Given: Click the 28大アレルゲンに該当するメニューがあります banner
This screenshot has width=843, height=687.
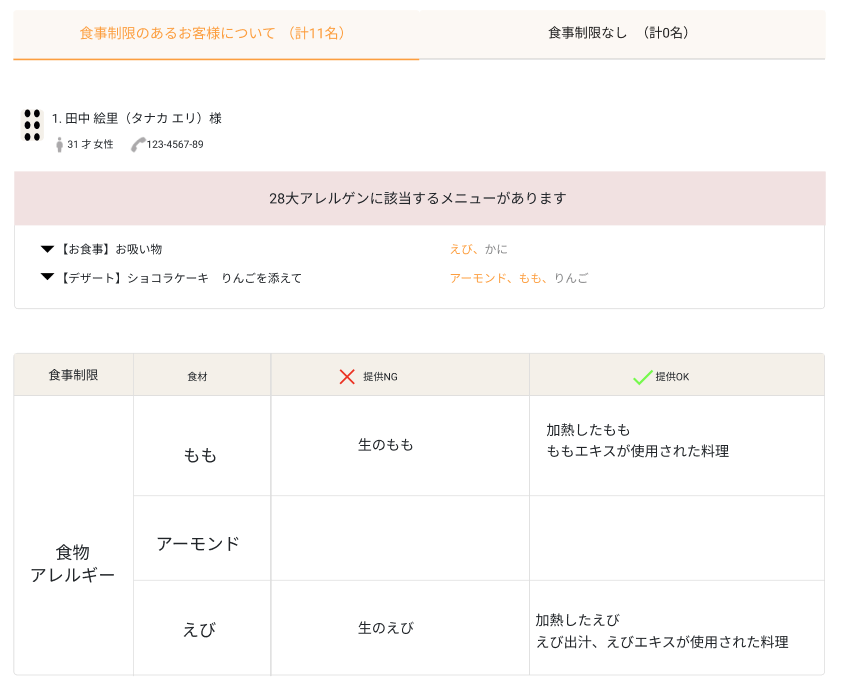Looking at the screenshot, I should [x=421, y=198].
